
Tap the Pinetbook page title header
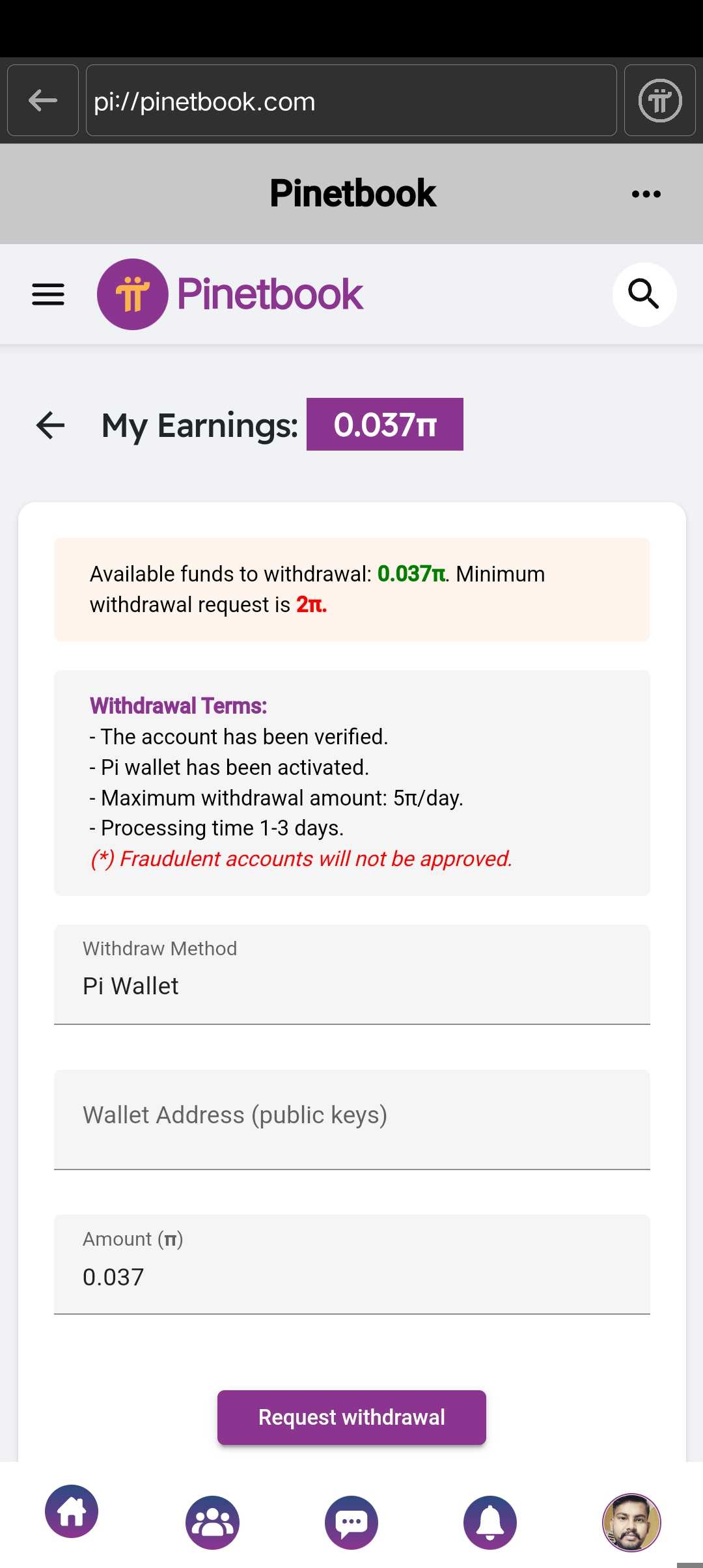(x=353, y=193)
